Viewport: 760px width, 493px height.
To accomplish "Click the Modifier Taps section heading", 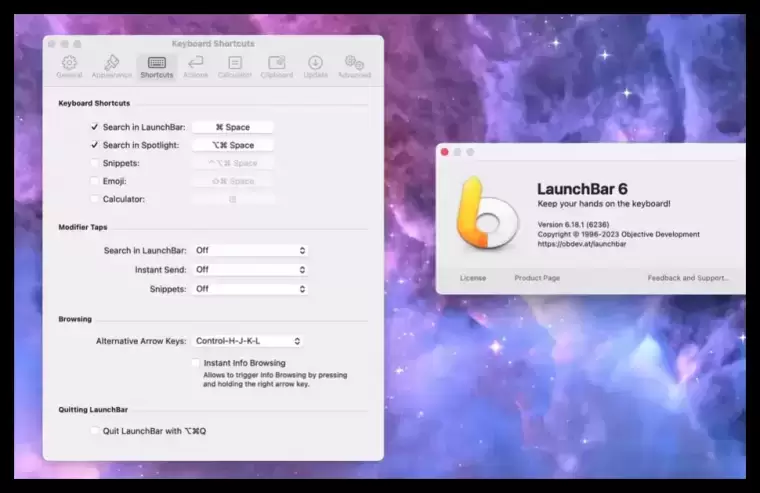I will pos(83,227).
